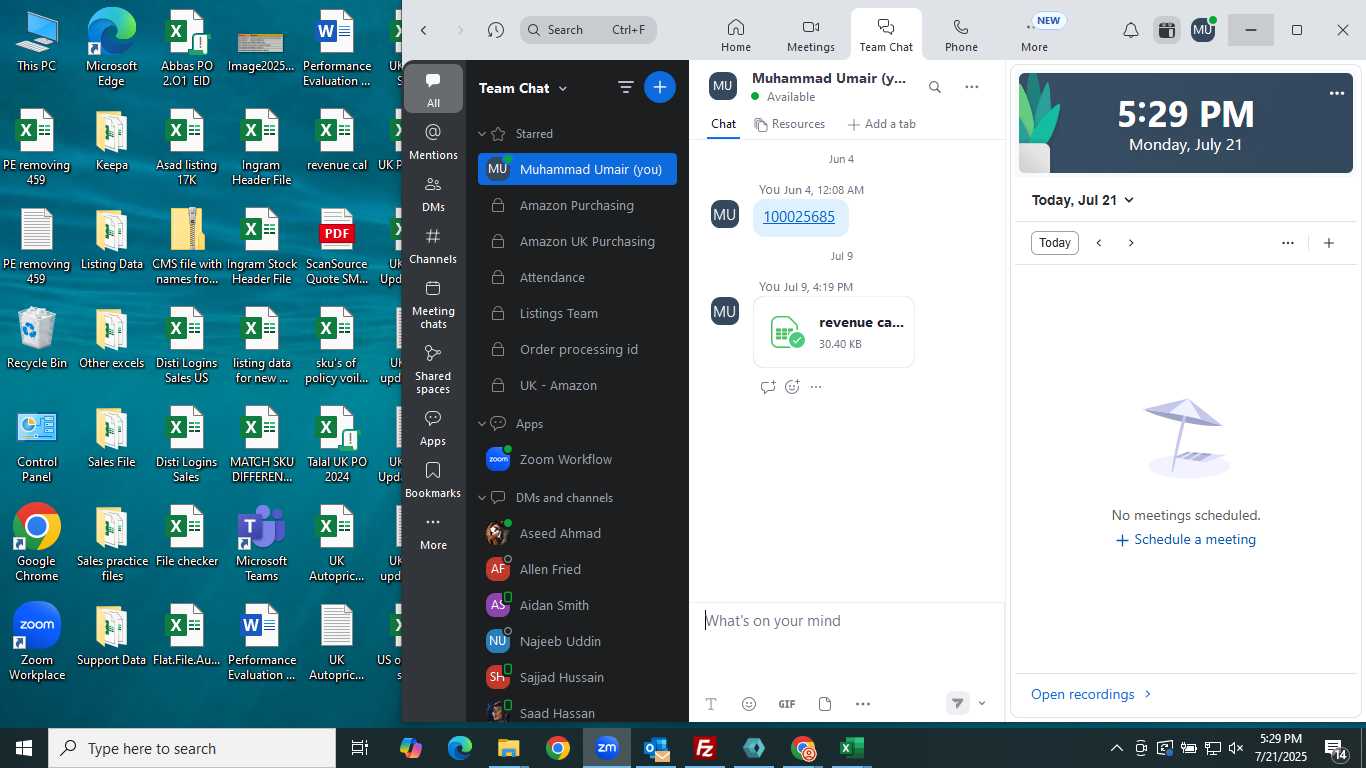Open the More tab with NEW badge
Screen dimensions: 1366x768
click(1035, 35)
